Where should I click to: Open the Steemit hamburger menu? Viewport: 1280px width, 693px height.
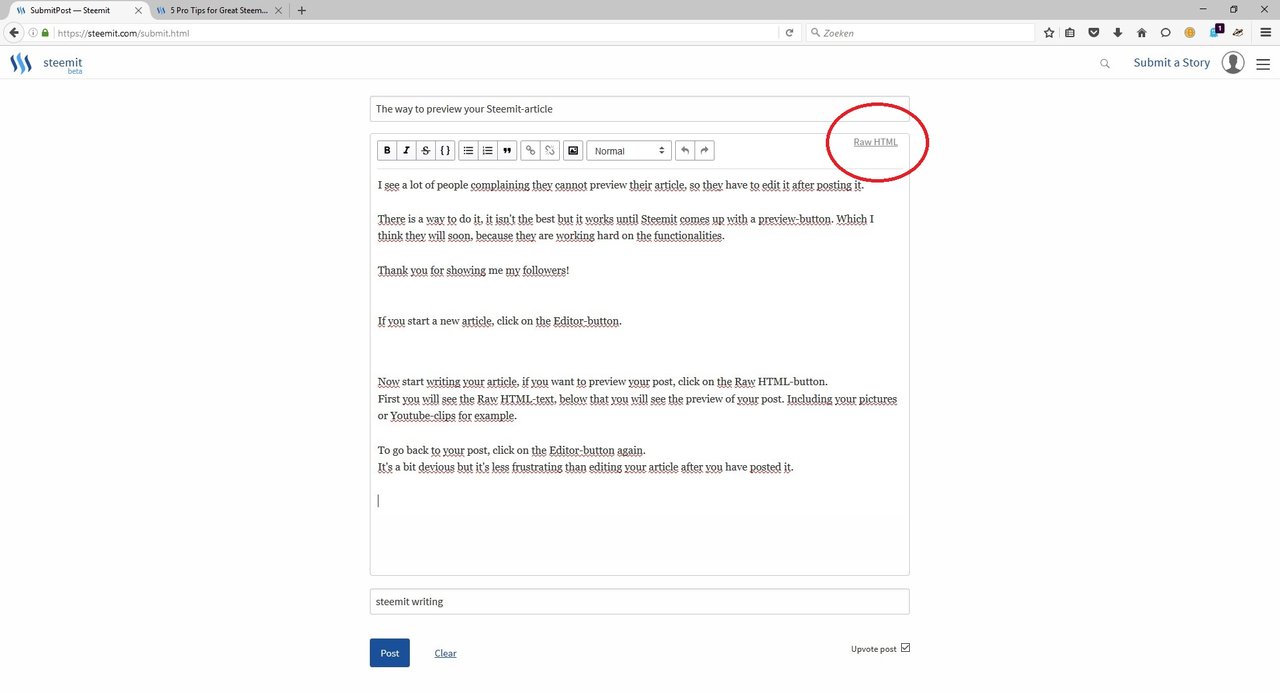1263,63
